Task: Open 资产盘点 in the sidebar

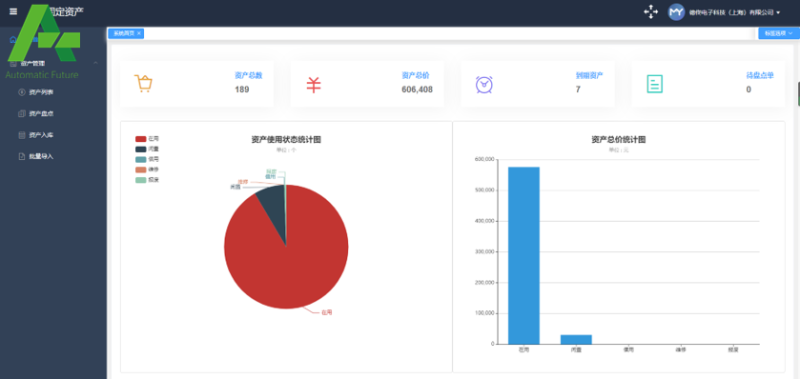Action: point(41,114)
